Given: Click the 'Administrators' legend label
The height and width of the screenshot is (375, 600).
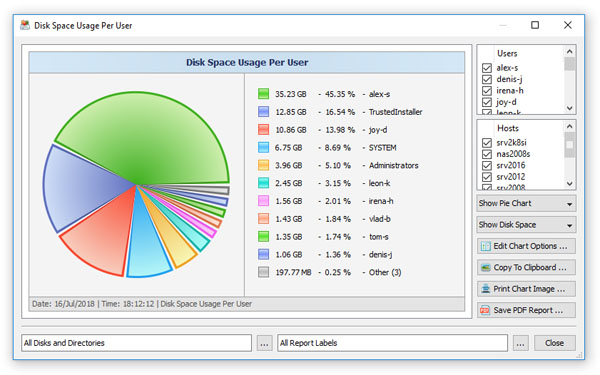Looking at the screenshot, I should [393, 166].
